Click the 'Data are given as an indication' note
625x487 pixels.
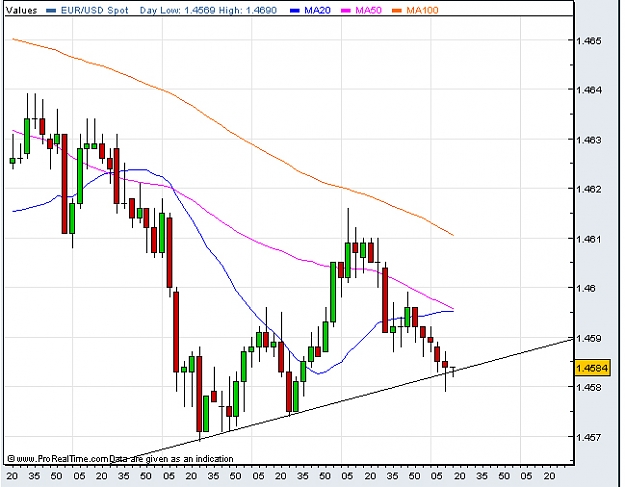point(171,459)
